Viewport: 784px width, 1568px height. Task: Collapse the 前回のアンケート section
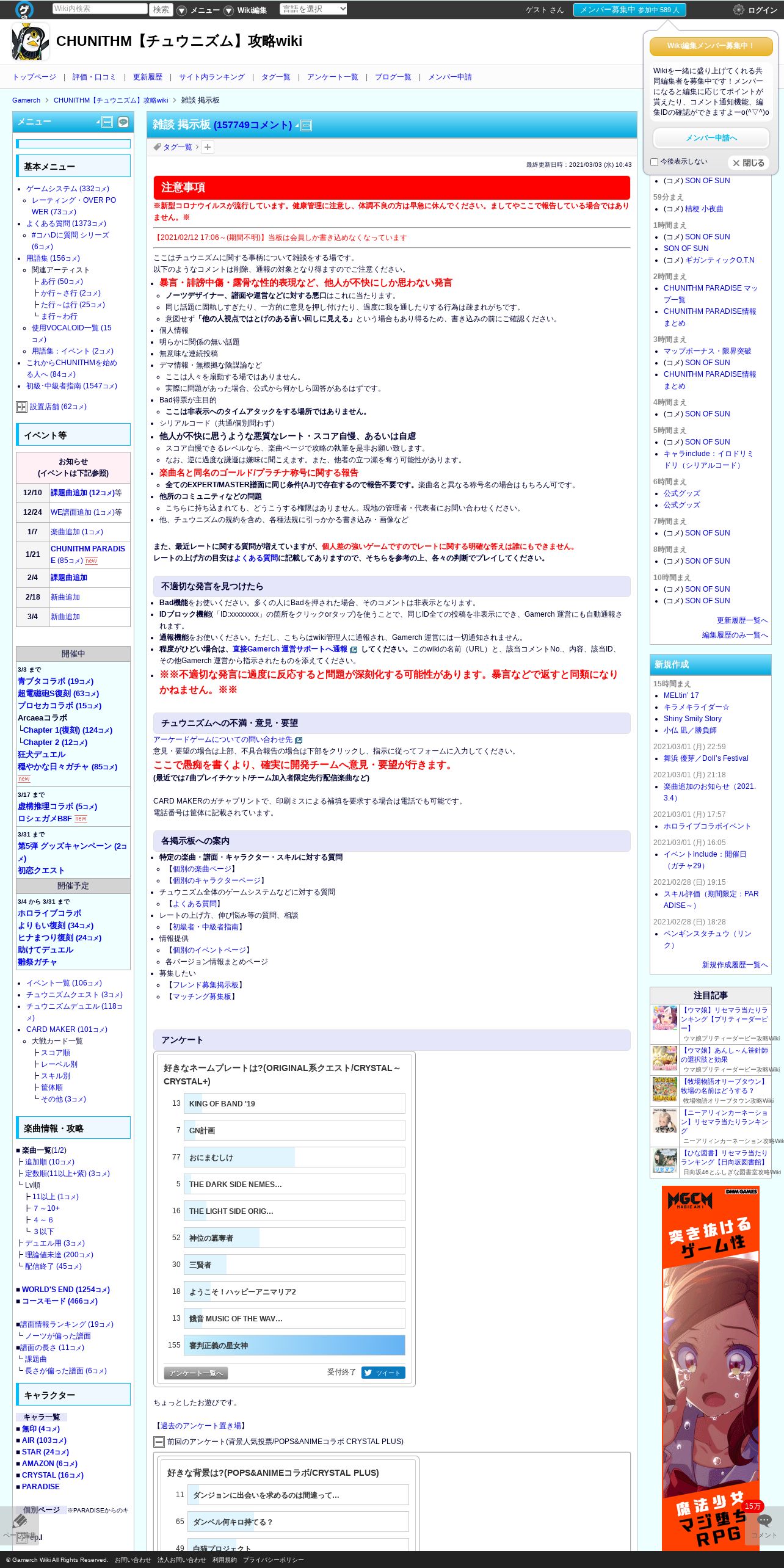point(159,1442)
